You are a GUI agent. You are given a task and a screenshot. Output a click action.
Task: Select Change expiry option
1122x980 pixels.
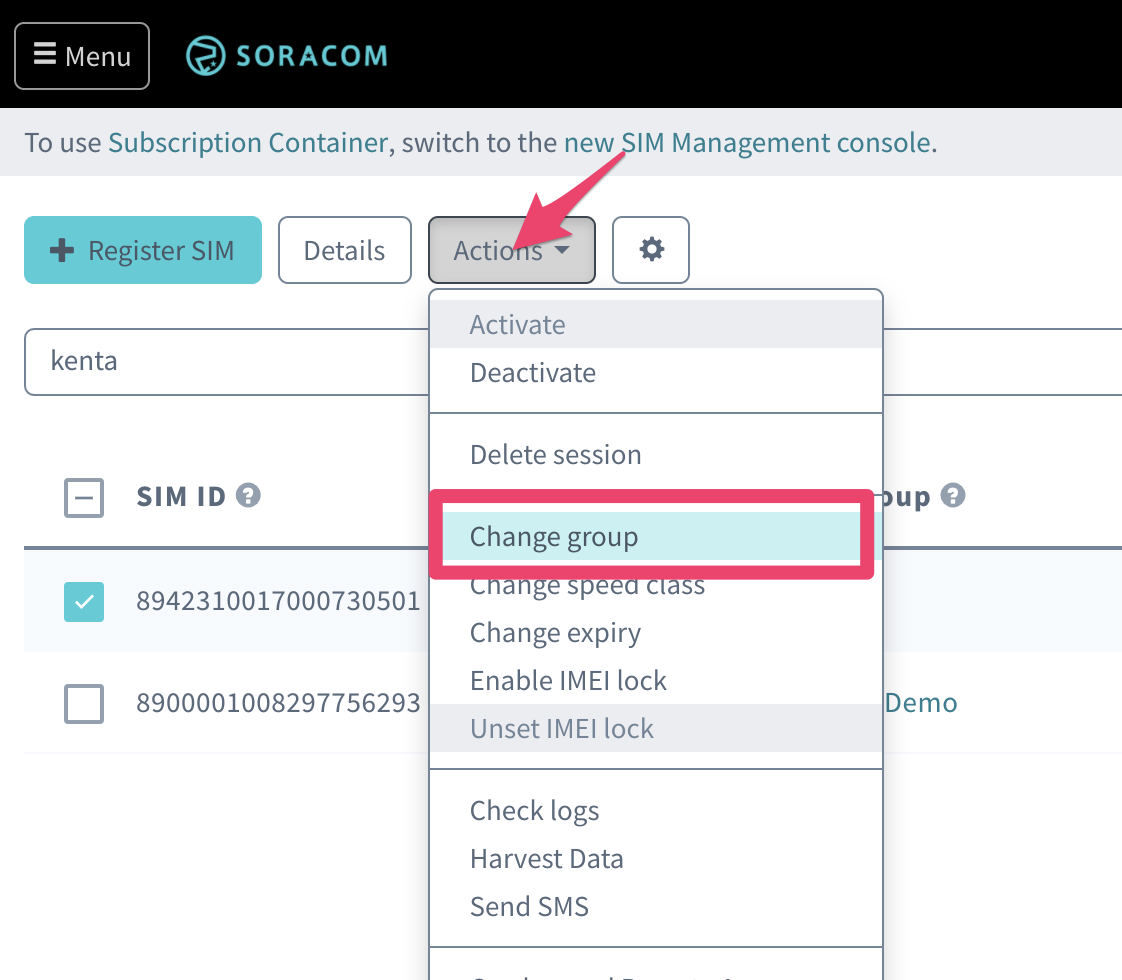(555, 633)
